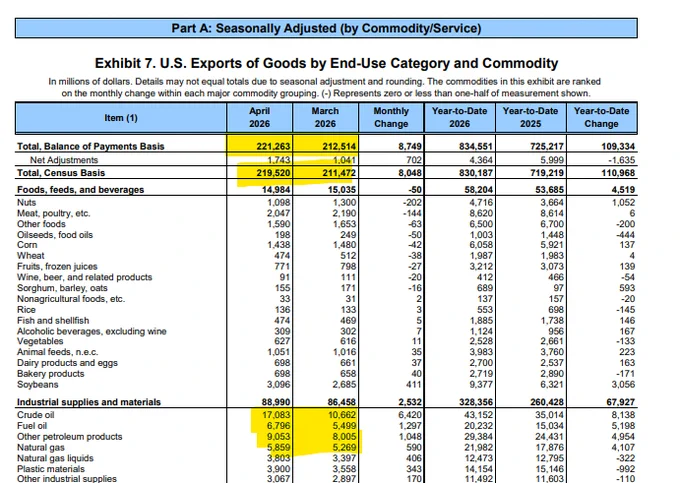This screenshot has width=680, height=483.
Task: Select the 'Meat, poultry, etc.' row label
Action: [53, 213]
